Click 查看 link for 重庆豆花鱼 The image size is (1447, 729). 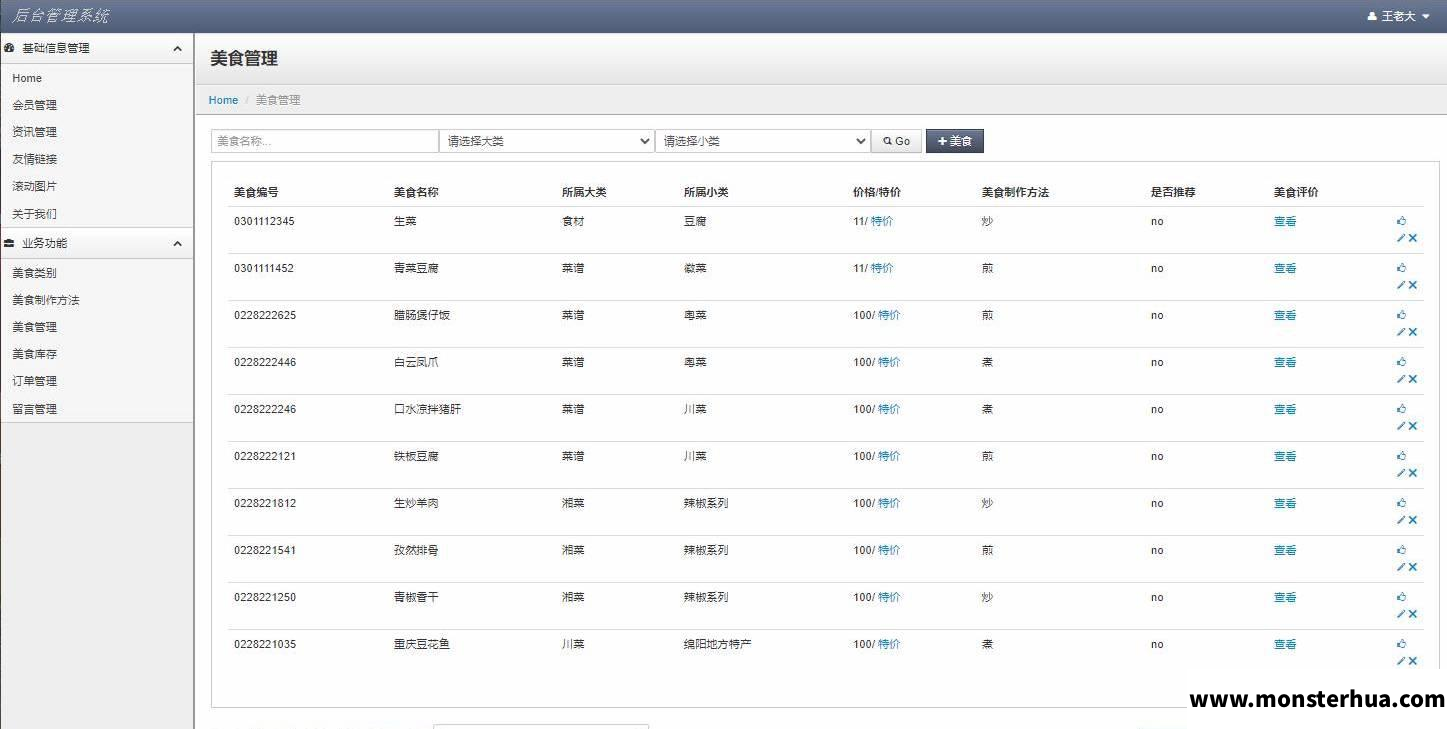pyautogui.click(x=1285, y=644)
